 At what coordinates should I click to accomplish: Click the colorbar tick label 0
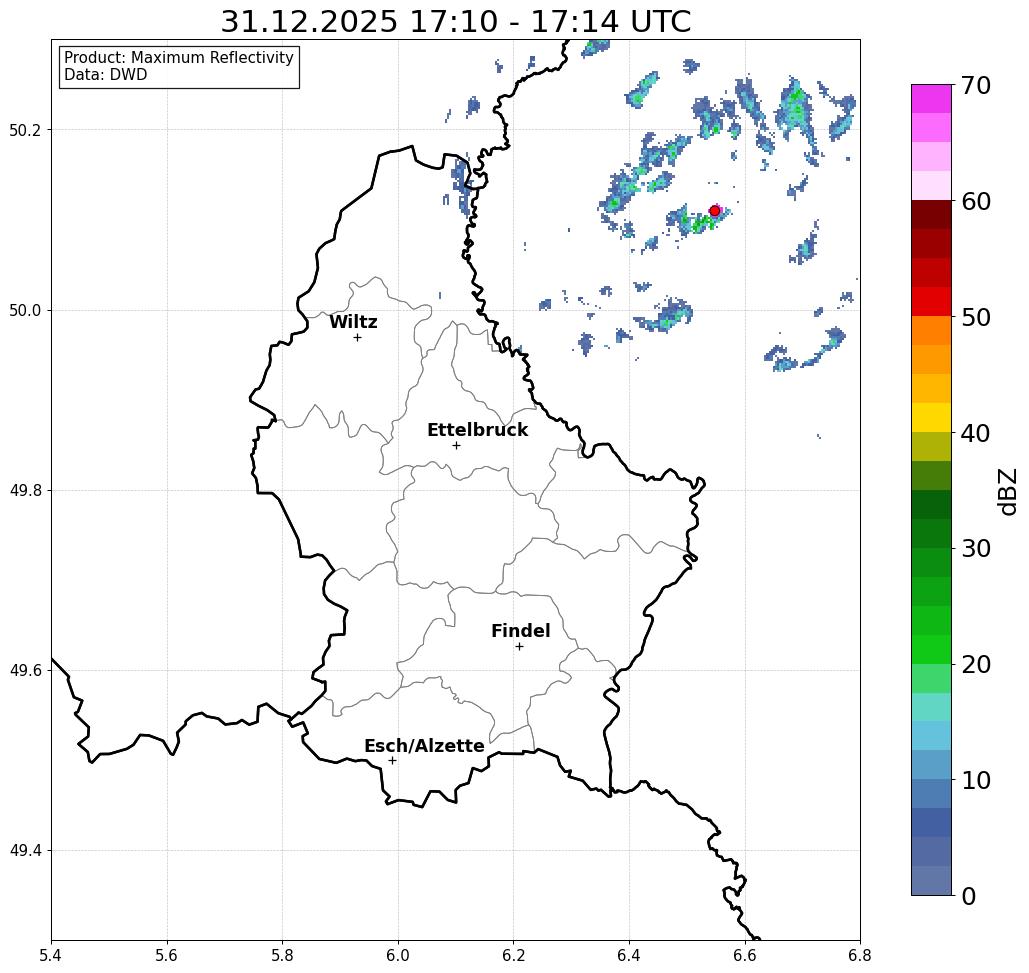(969, 896)
